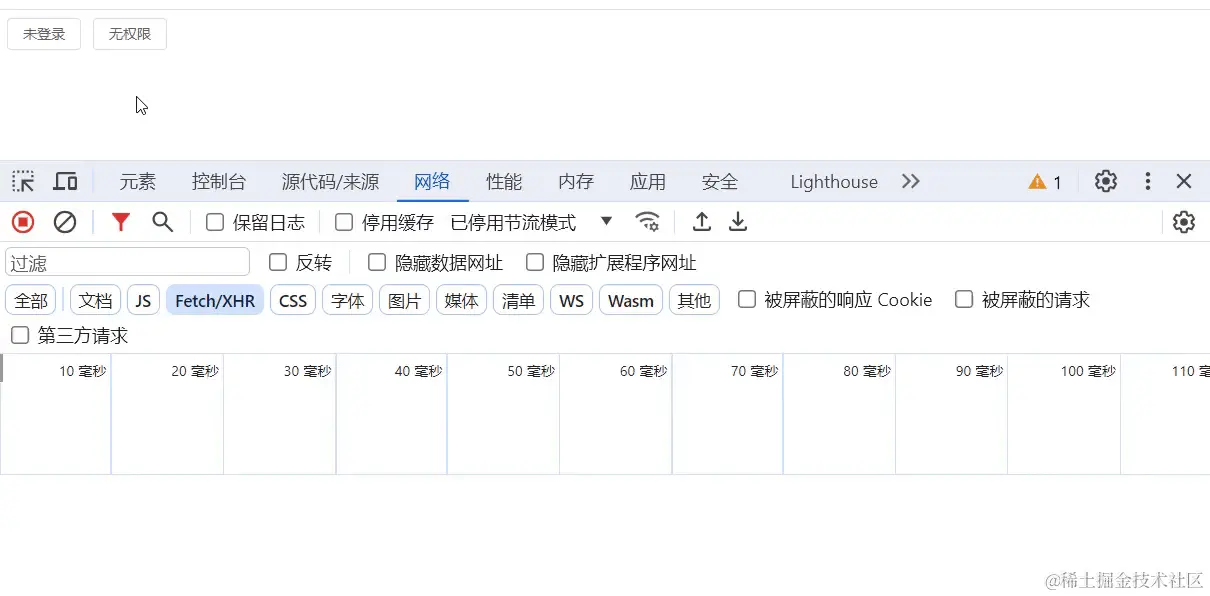Viewport: 1210px width, 596px height.
Task: Select the Fetch/XHR request filter
Action: coord(214,299)
